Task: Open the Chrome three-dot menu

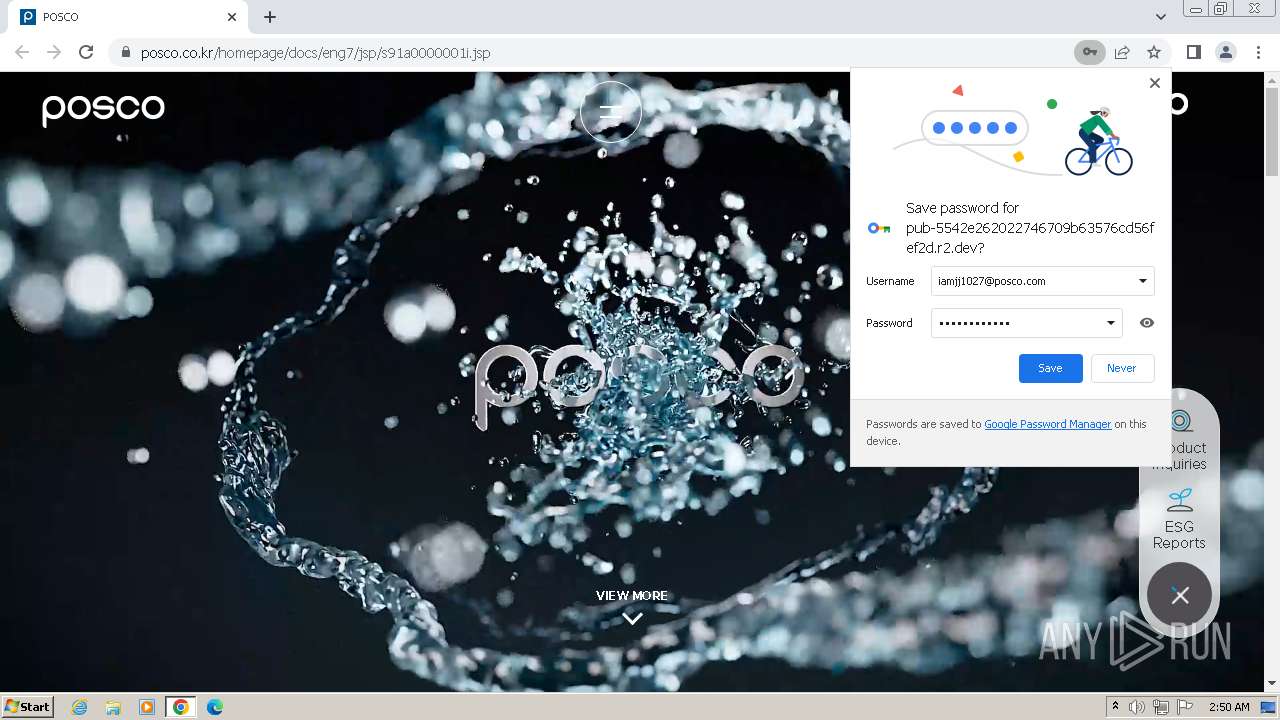Action: (x=1258, y=52)
